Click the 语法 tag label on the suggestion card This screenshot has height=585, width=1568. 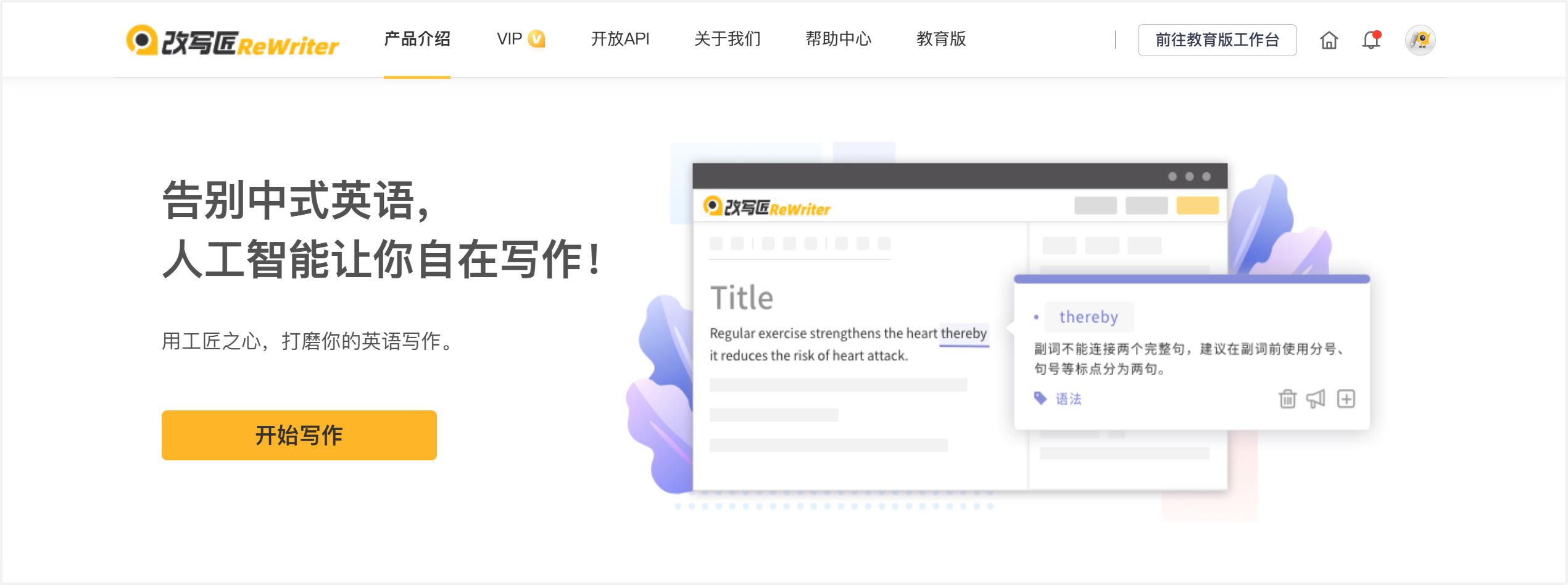(1068, 399)
